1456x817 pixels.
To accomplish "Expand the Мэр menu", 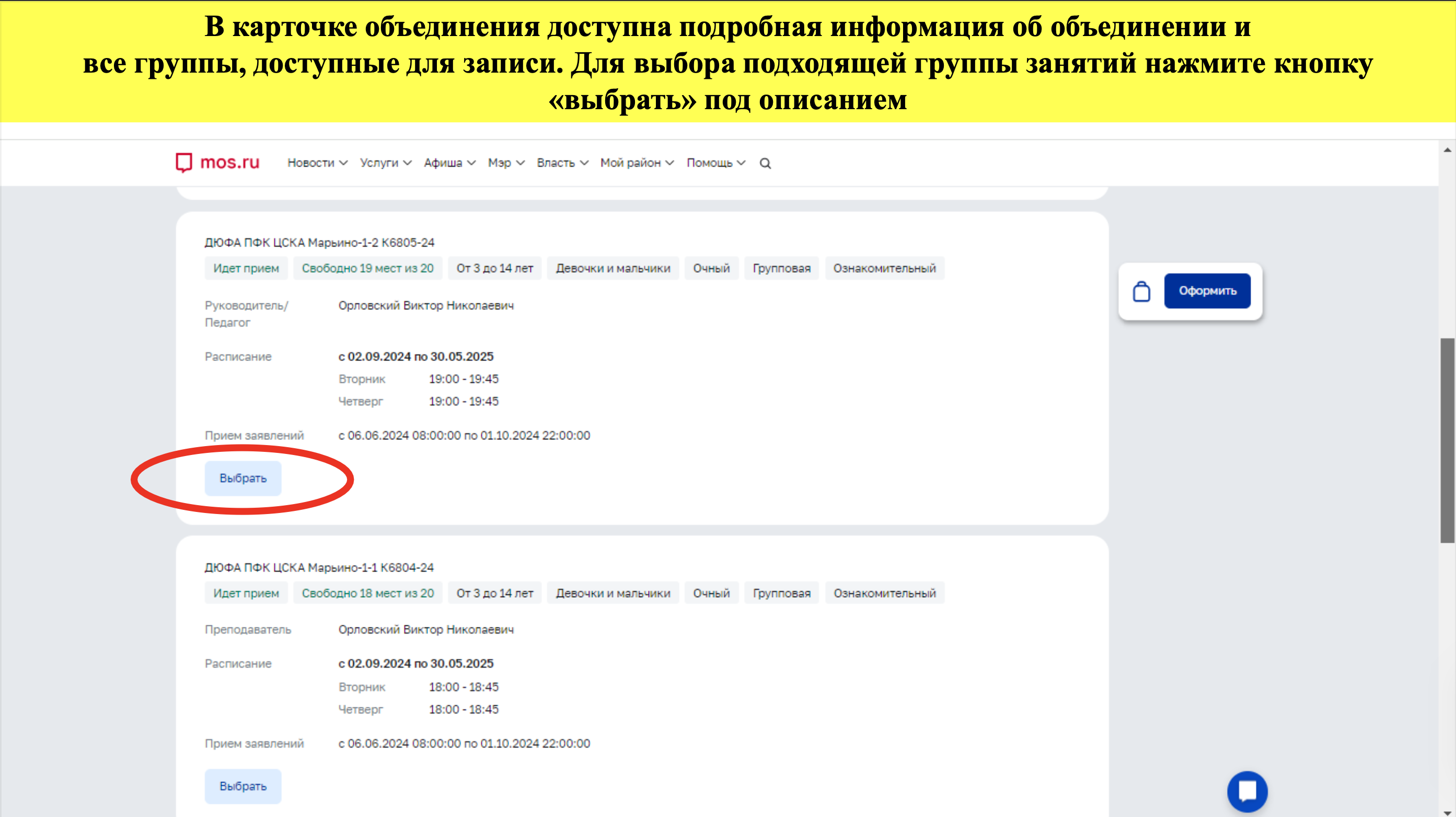I will pos(506,163).
